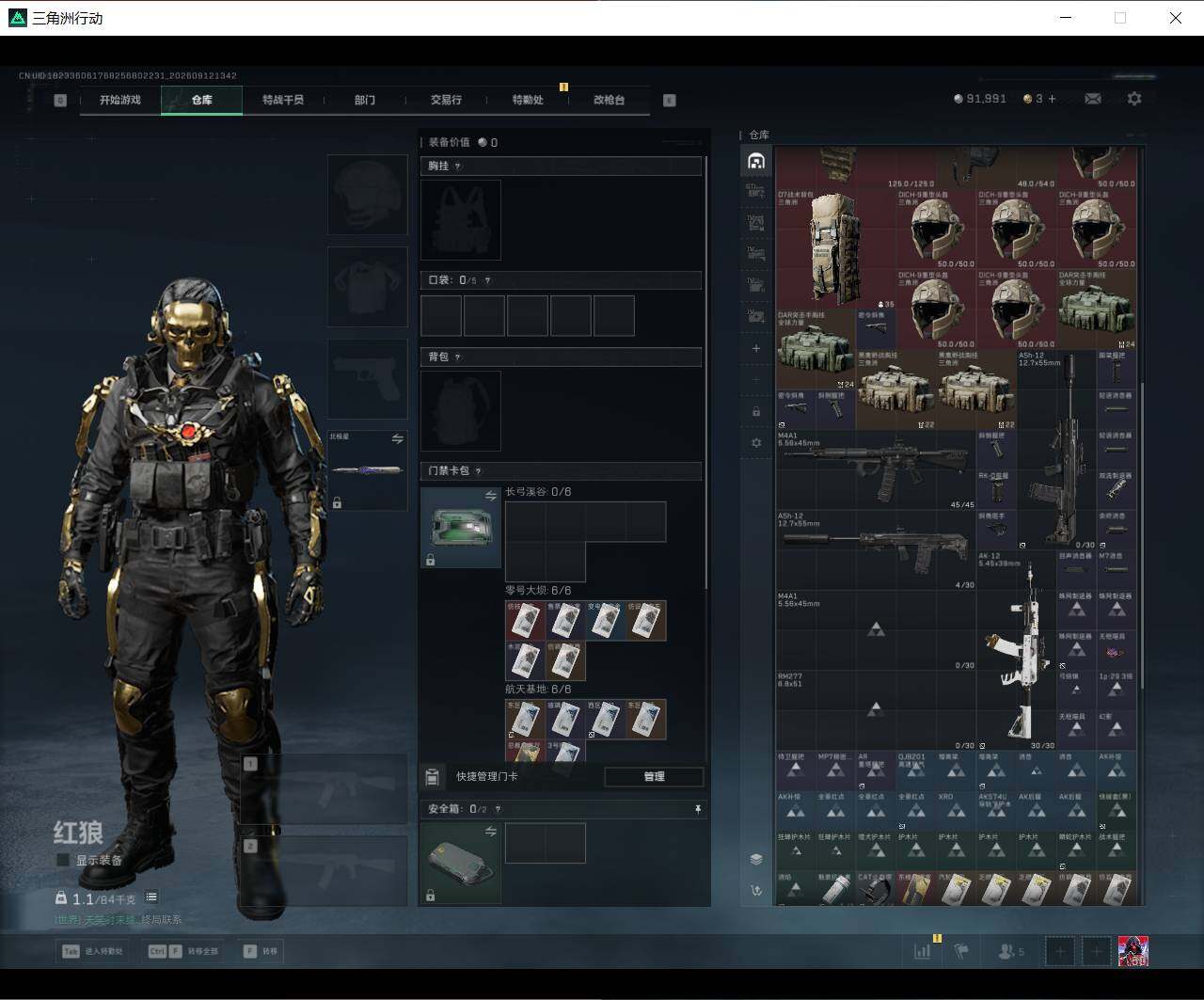Screen dimensions: 1204x1000
Task: Click the help icon beside 背包
Action: [458, 357]
